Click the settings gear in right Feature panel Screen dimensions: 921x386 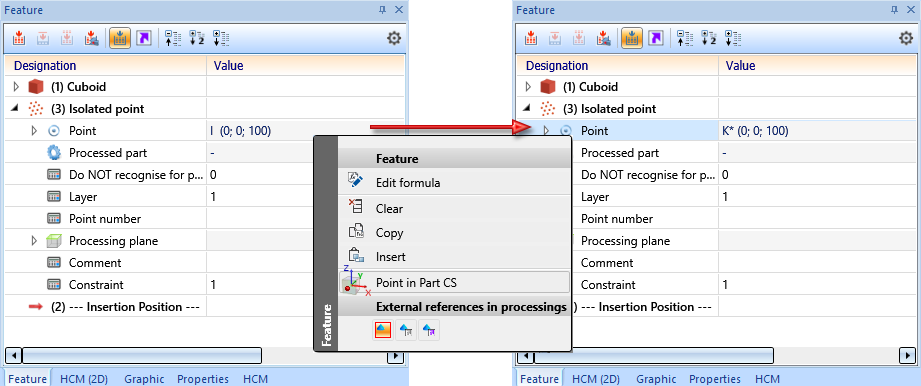coord(906,39)
